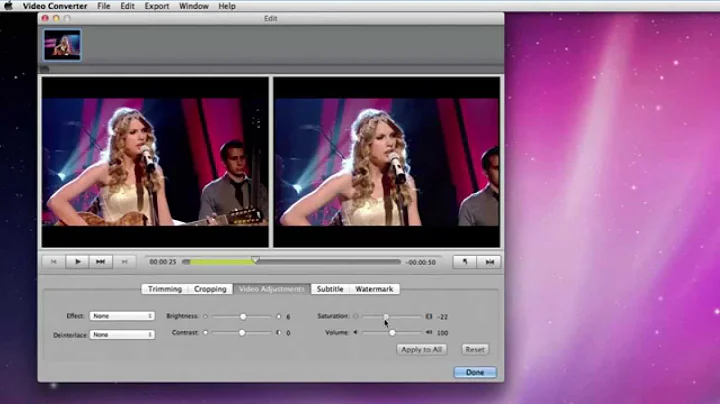Click the Reset button
This screenshot has width=720, height=404.
click(x=475, y=349)
